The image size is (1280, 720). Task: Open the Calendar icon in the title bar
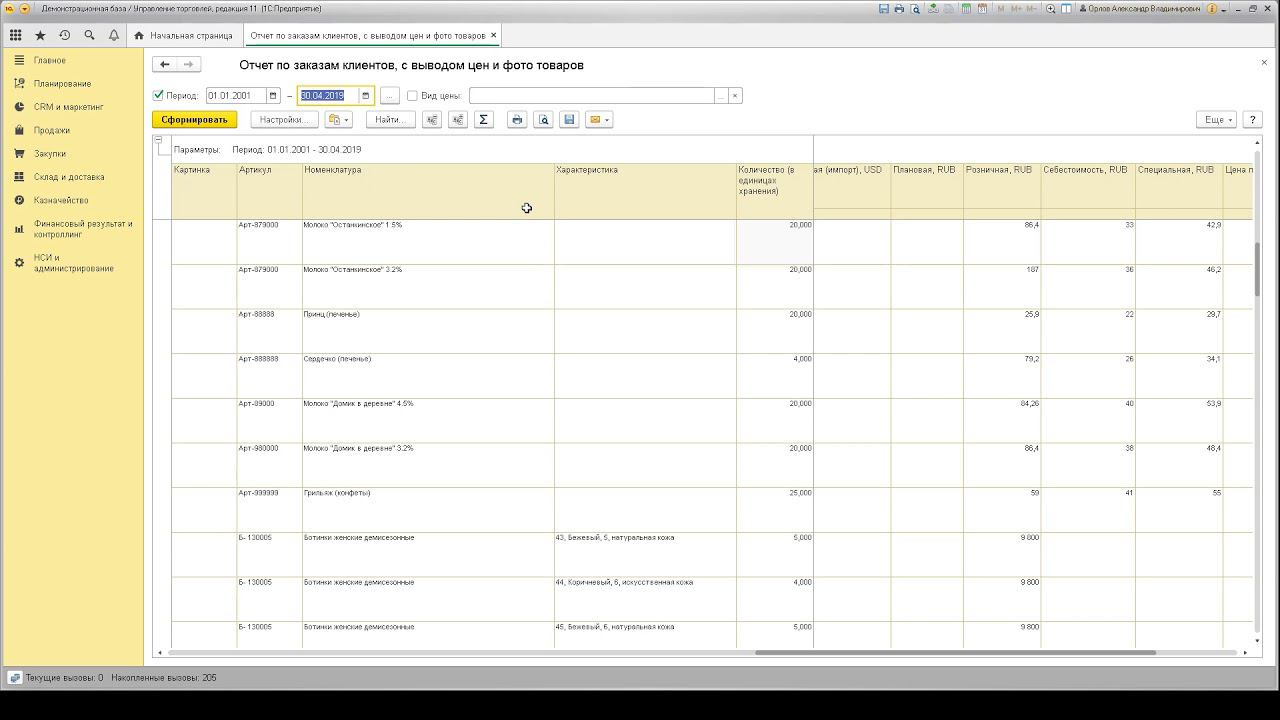coord(984,9)
